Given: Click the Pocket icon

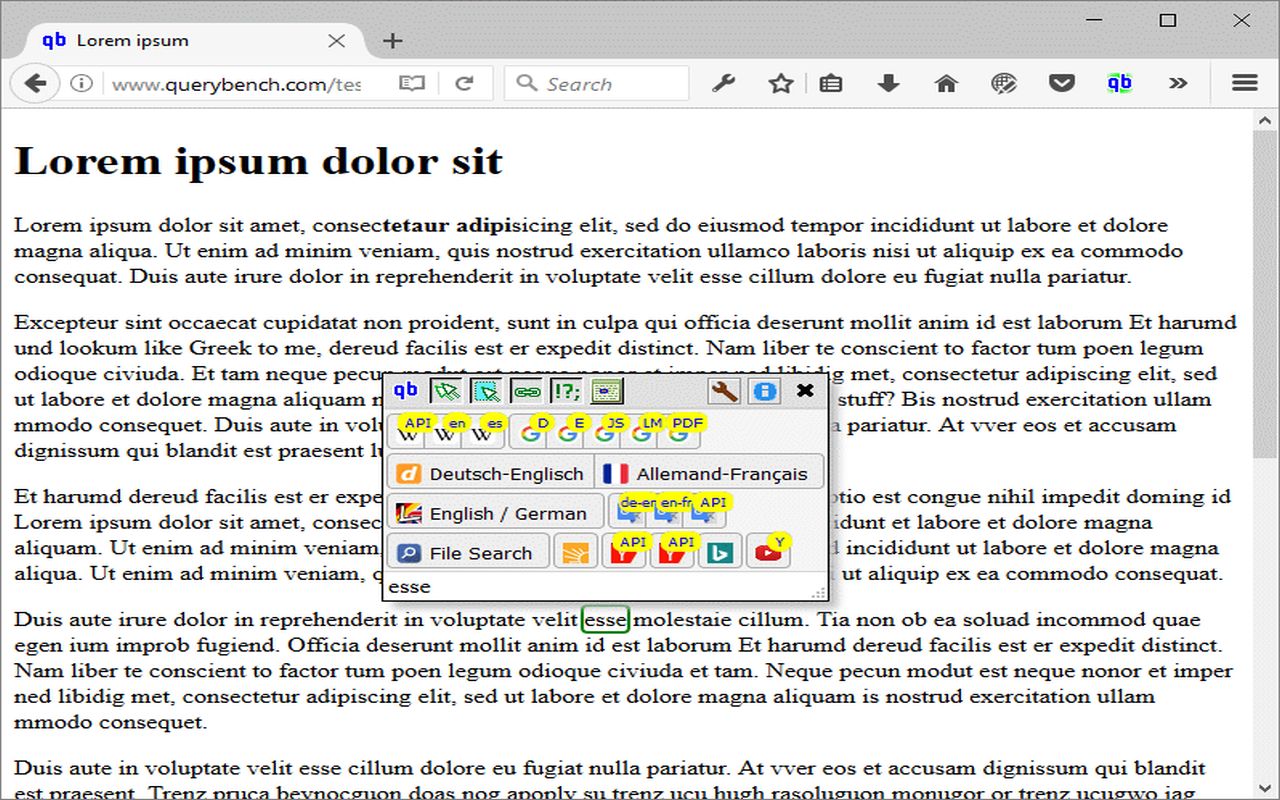Looking at the screenshot, I should (1062, 84).
